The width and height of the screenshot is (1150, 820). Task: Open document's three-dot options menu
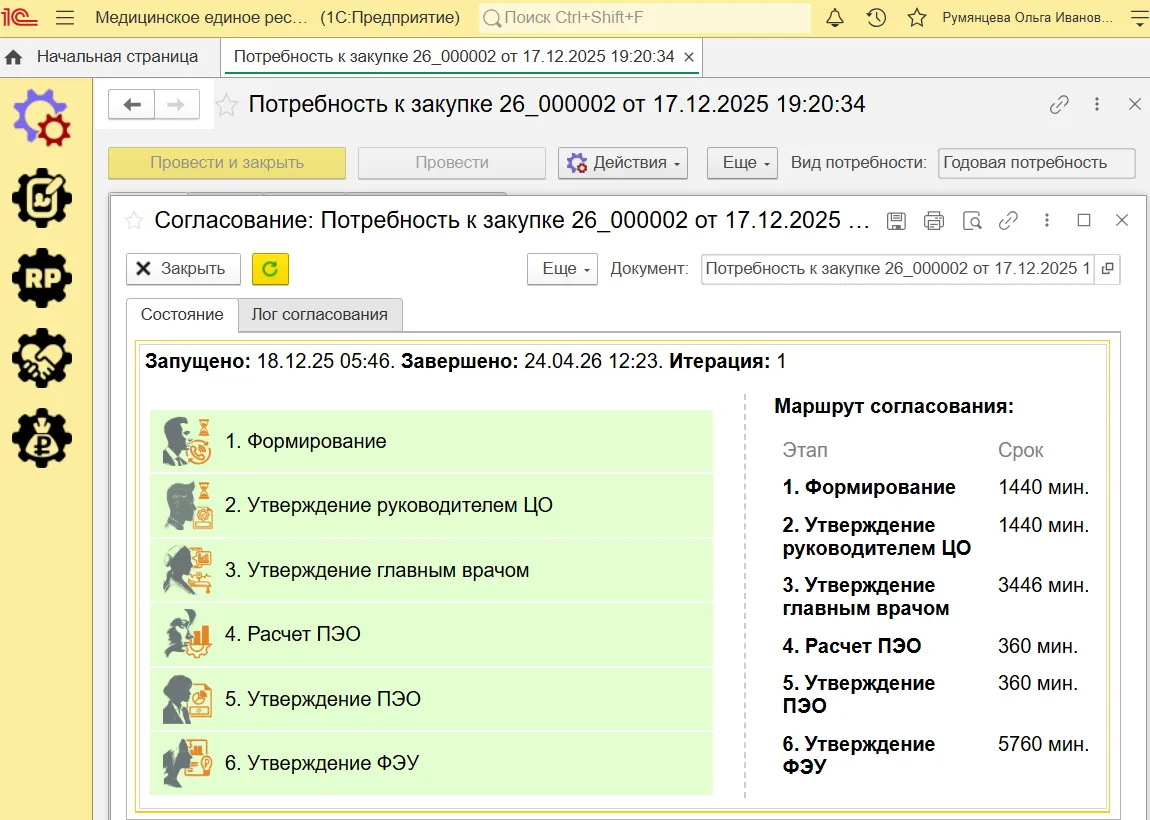1096,105
